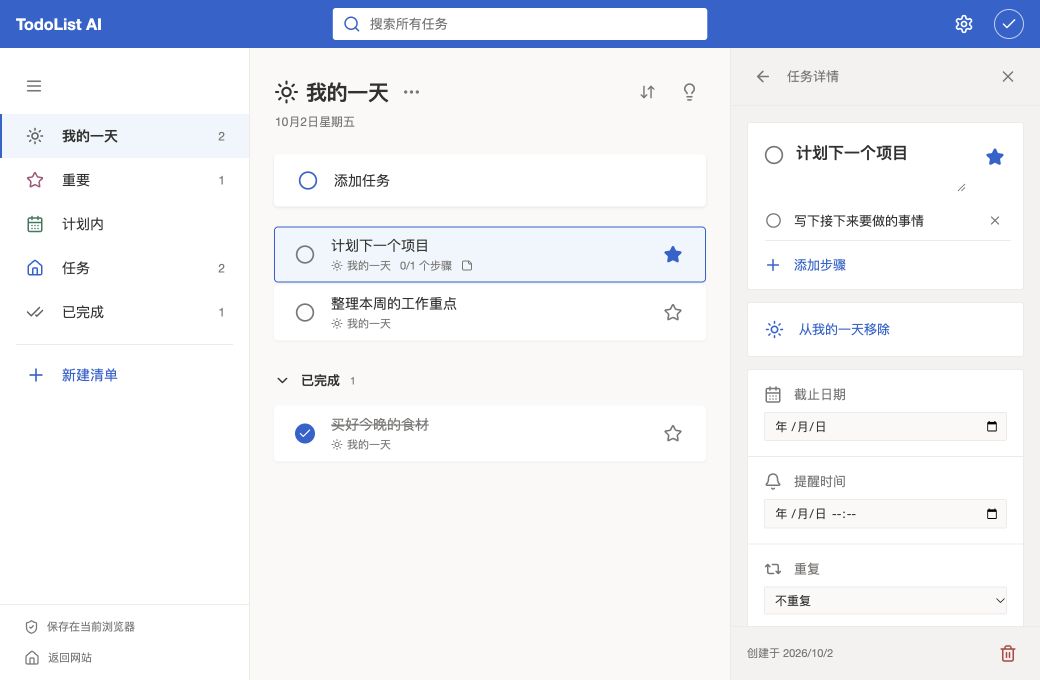Open the 已完成 list in sidebar
Screen dimensions: 1040x680
click(125, 312)
